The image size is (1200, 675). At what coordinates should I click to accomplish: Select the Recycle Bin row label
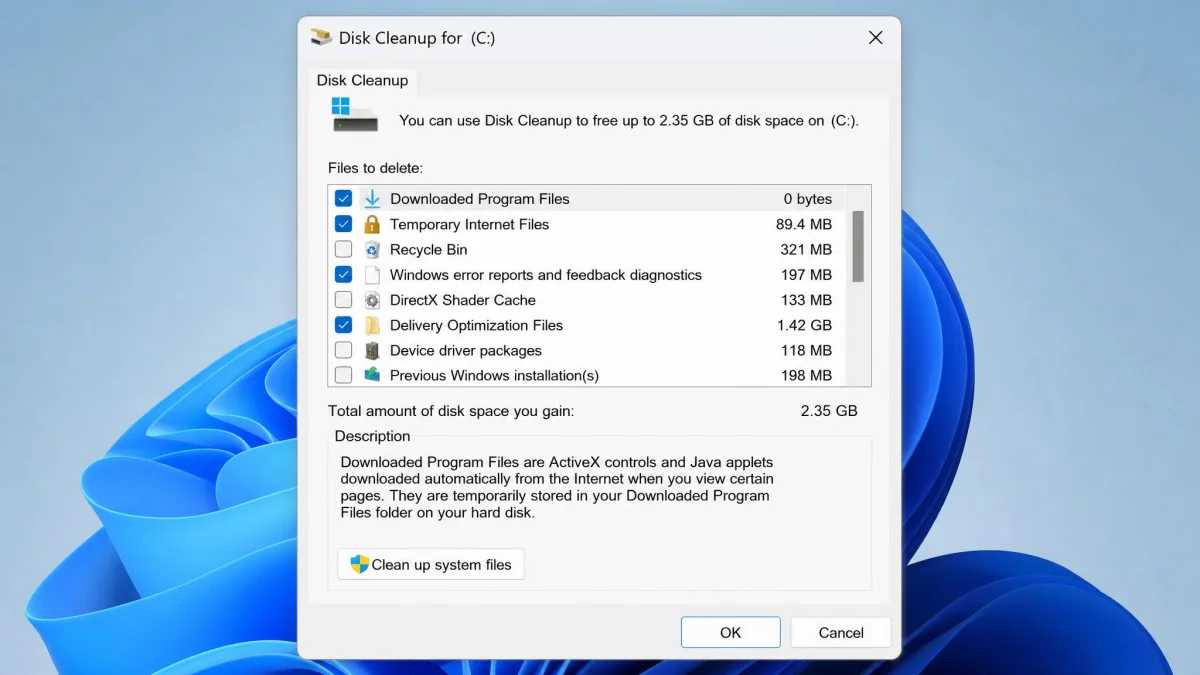coord(428,249)
